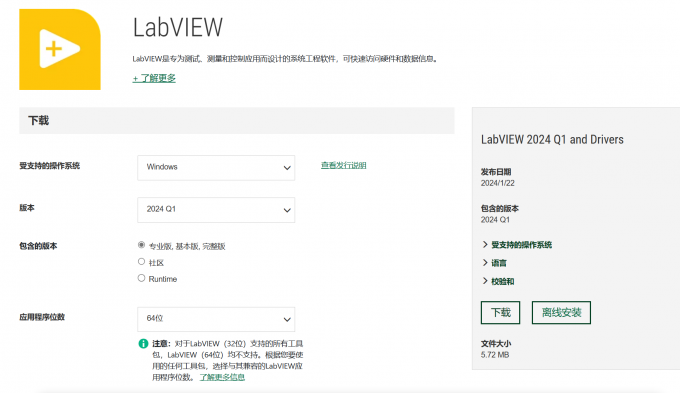Image resolution: width=680 pixels, height=393 pixels.
Task: Click the 2024/1/22 release date value
Action: tap(497, 183)
